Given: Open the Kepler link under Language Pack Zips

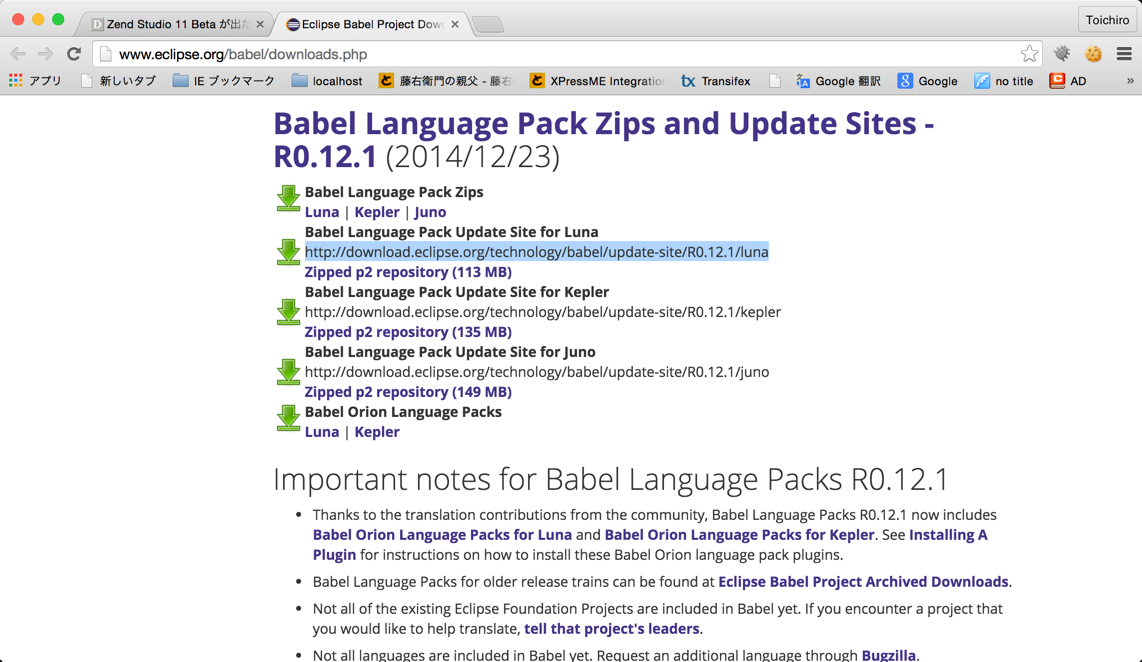Looking at the screenshot, I should tap(377, 212).
